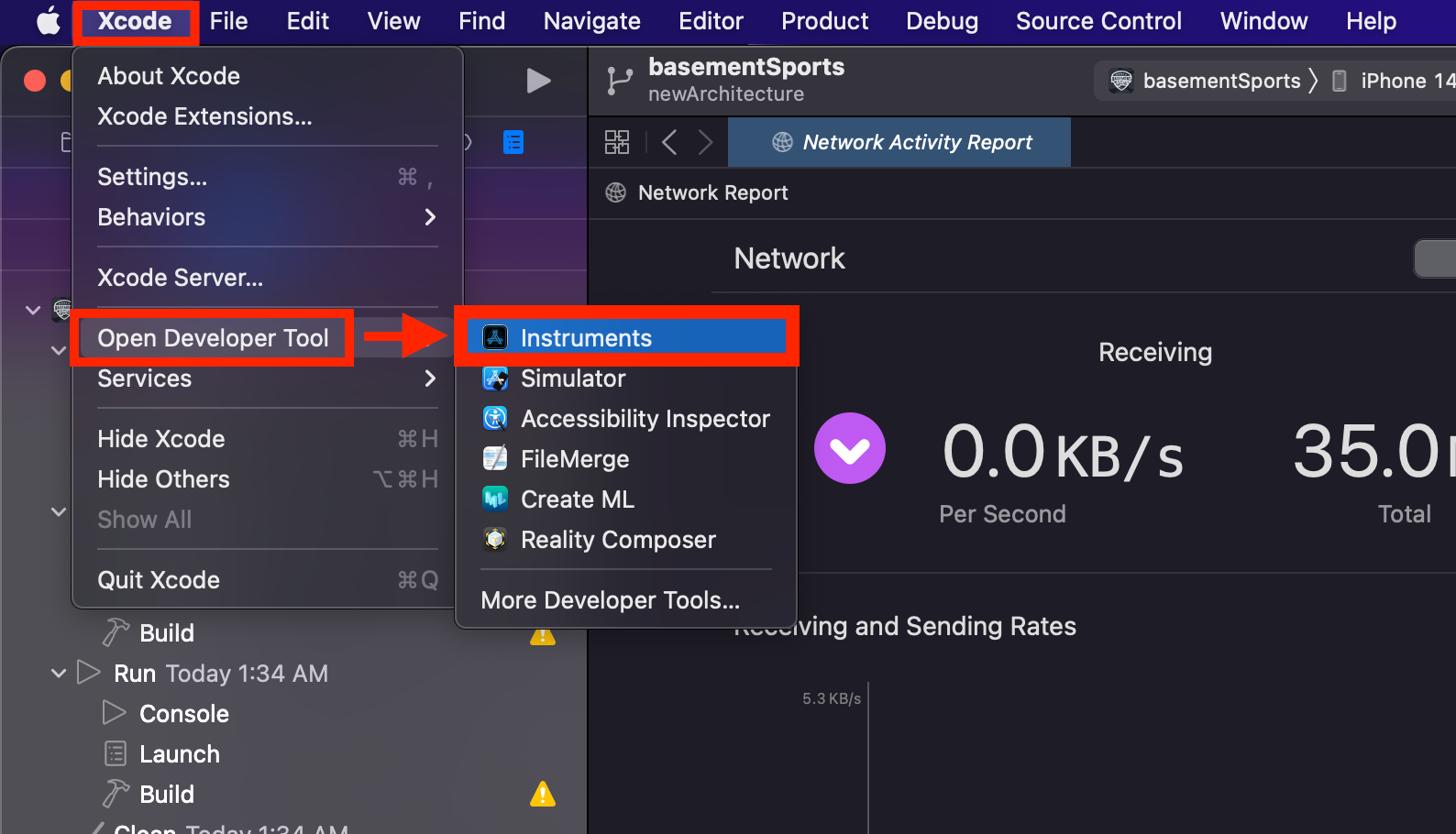
Task: Click the Create ML icon
Action: tap(495, 499)
